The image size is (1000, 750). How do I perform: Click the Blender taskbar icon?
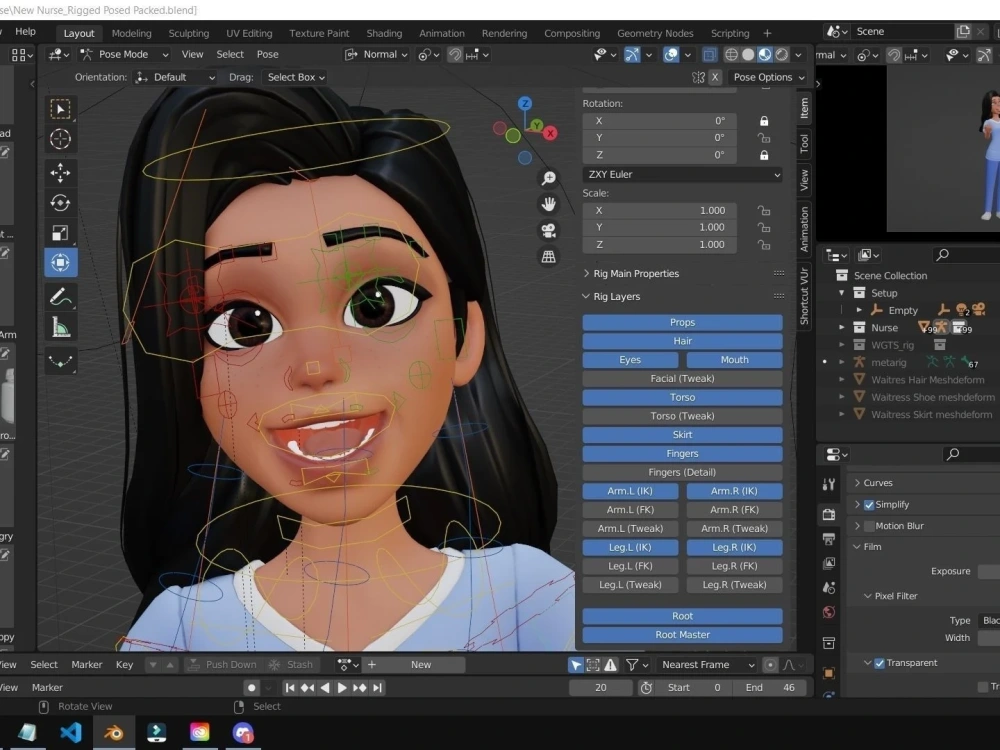[114, 732]
